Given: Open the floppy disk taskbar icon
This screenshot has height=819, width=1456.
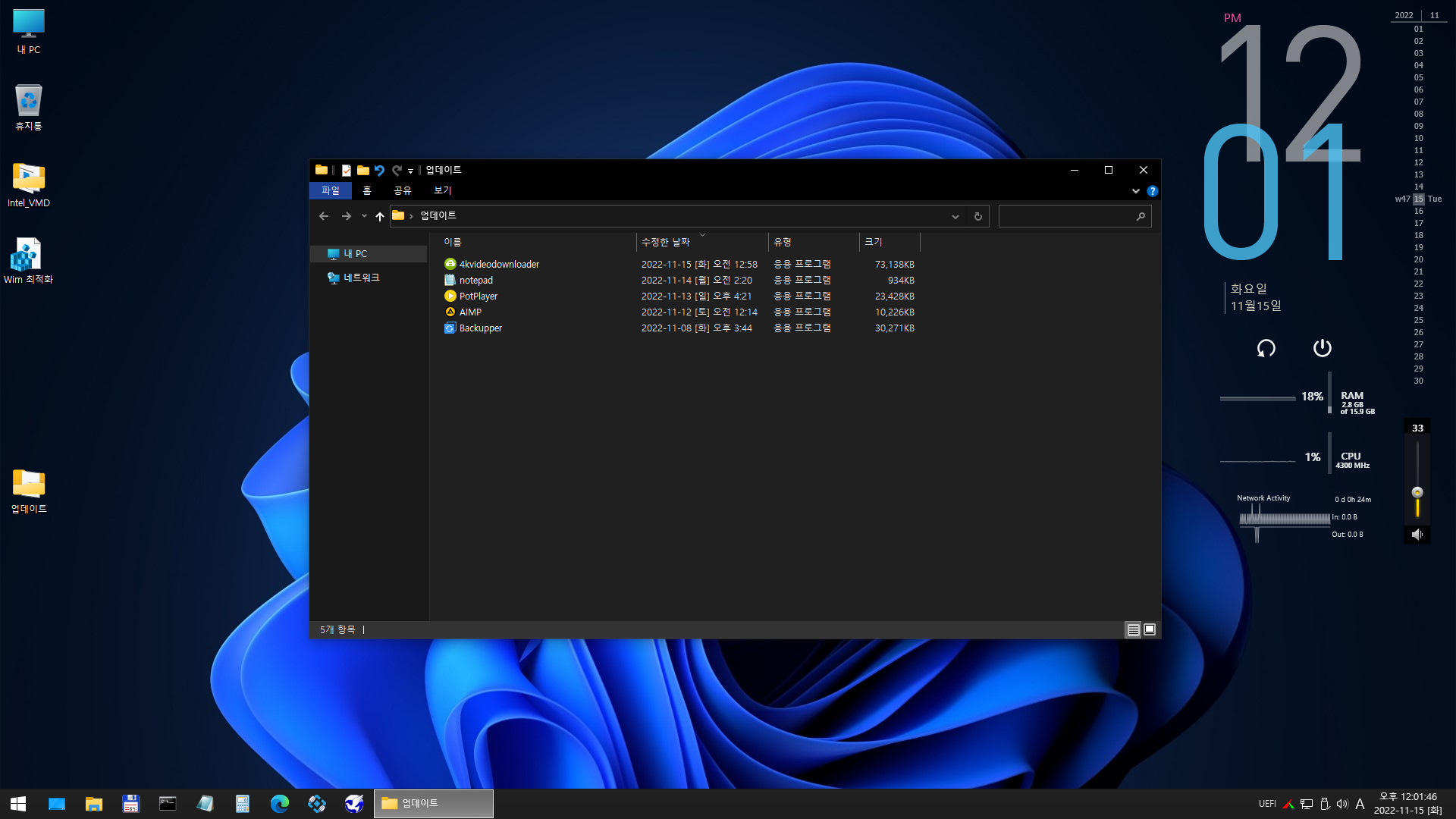Looking at the screenshot, I should (131, 803).
